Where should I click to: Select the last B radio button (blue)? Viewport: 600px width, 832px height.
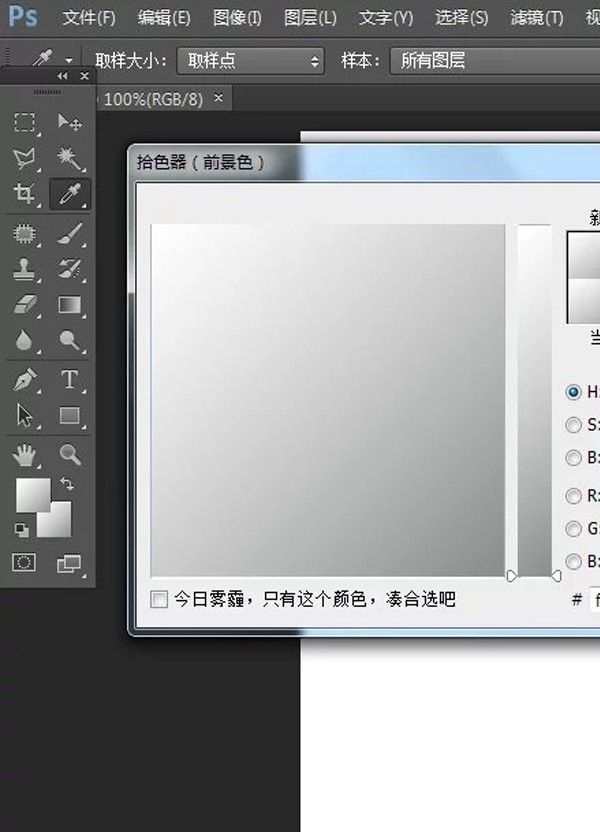pos(573,561)
